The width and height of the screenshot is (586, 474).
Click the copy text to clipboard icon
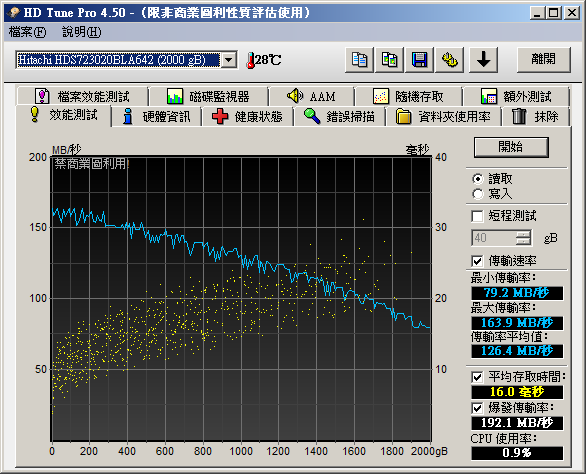360,60
